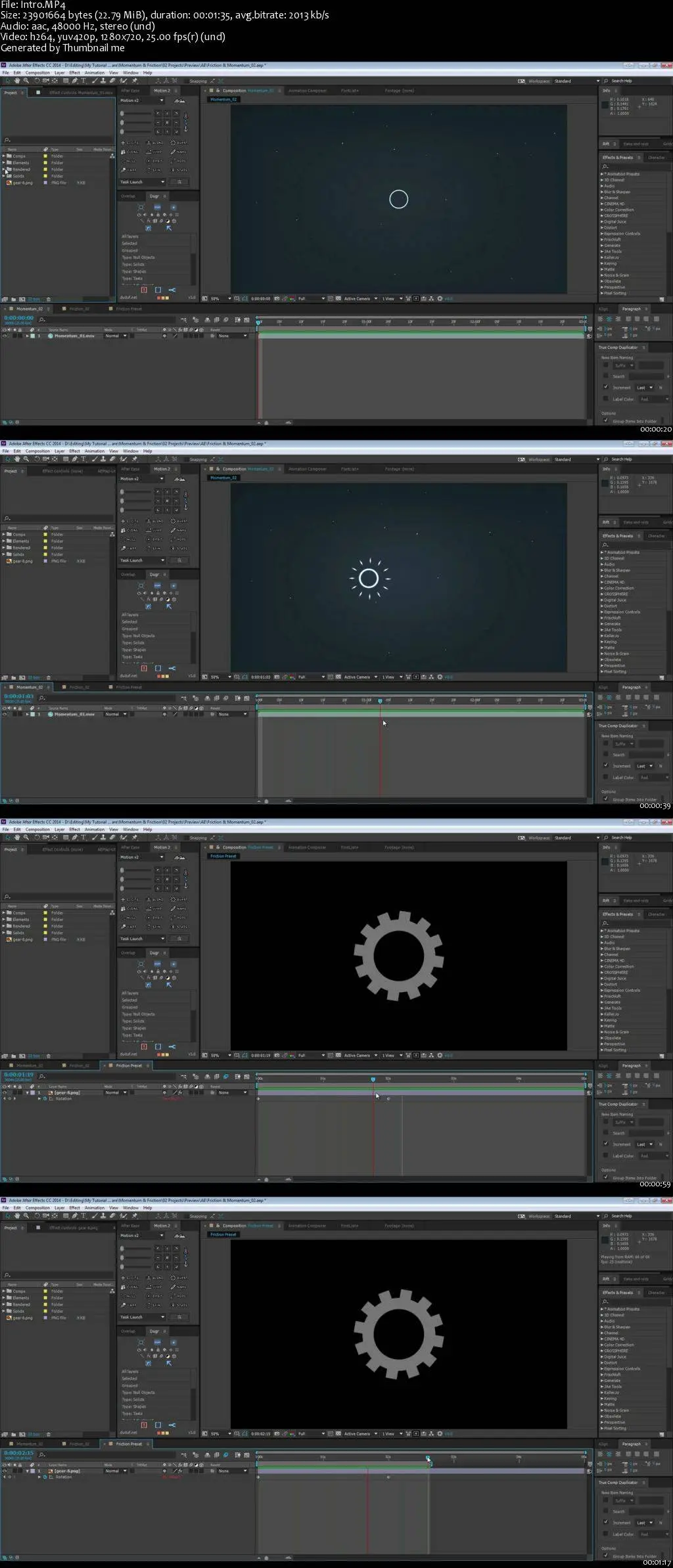Select the Type tool in 00:00:20 frame
Image resolution: width=673 pixels, height=1568 pixels.
[83, 81]
